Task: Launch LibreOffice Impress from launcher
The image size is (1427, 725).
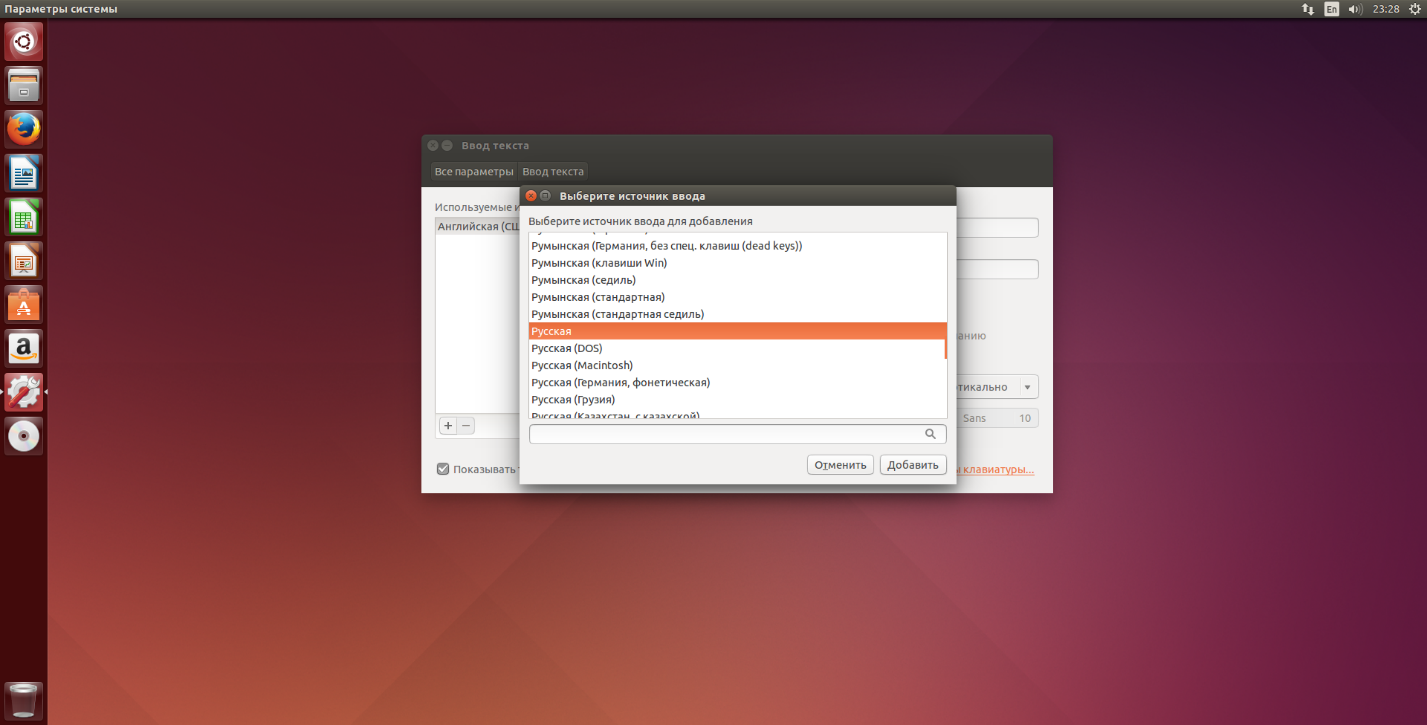Action: 24,261
